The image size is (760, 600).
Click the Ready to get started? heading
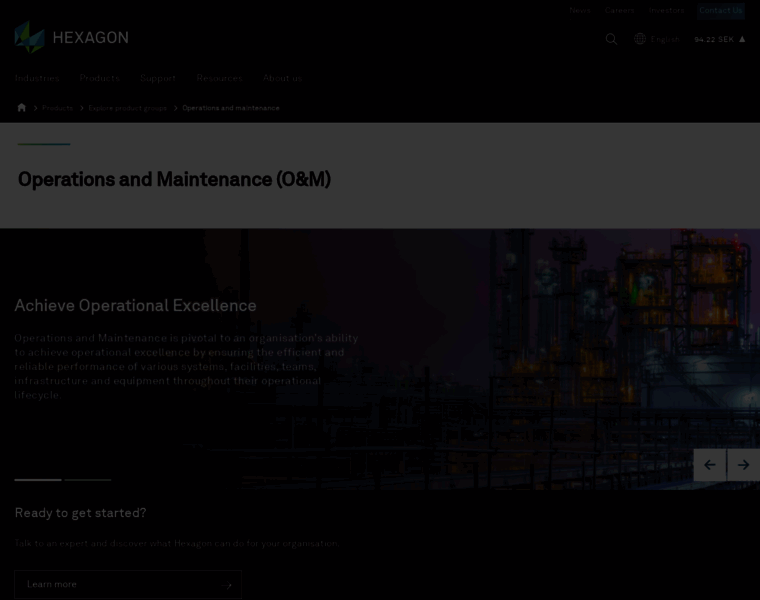(x=80, y=513)
